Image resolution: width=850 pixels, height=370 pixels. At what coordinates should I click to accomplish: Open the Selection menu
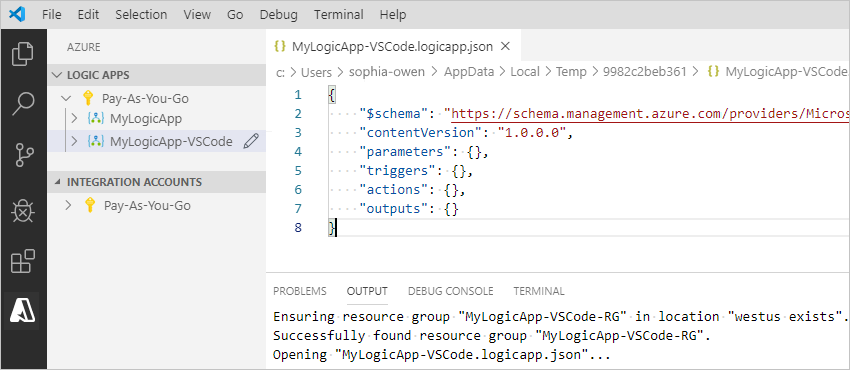pos(141,15)
